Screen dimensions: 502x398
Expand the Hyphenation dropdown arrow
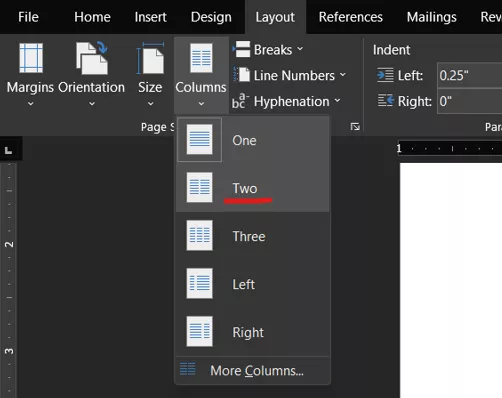coord(337,100)
